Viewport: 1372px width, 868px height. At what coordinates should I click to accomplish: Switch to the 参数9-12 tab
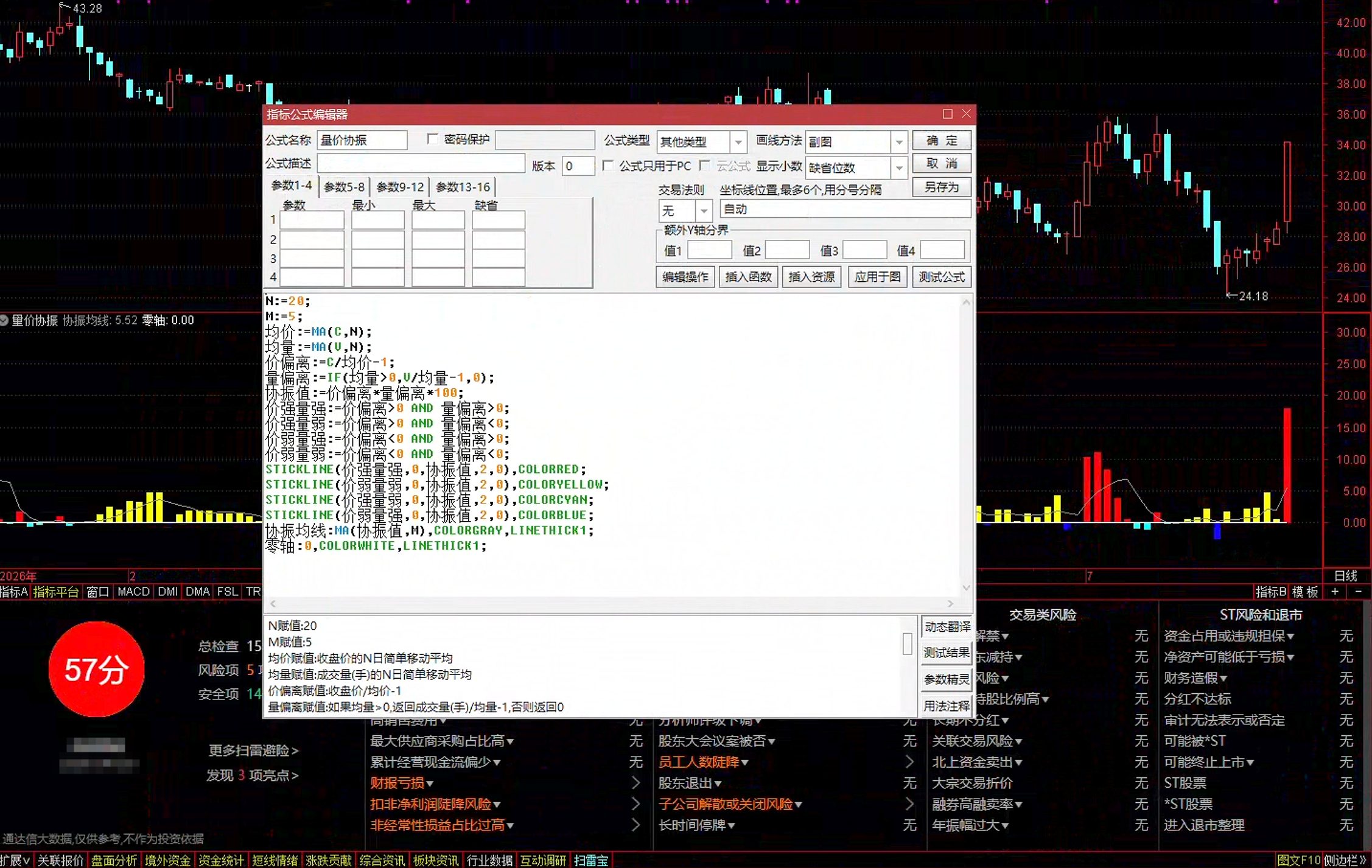(x=400, y=187)
